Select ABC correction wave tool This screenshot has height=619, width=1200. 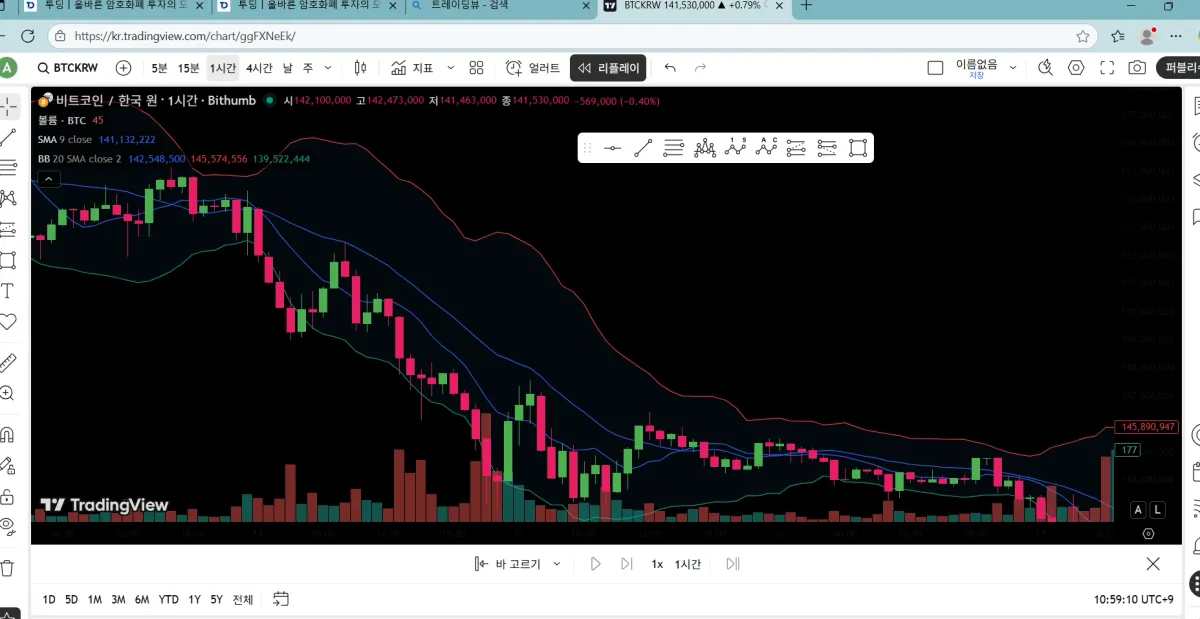(766, 148)
